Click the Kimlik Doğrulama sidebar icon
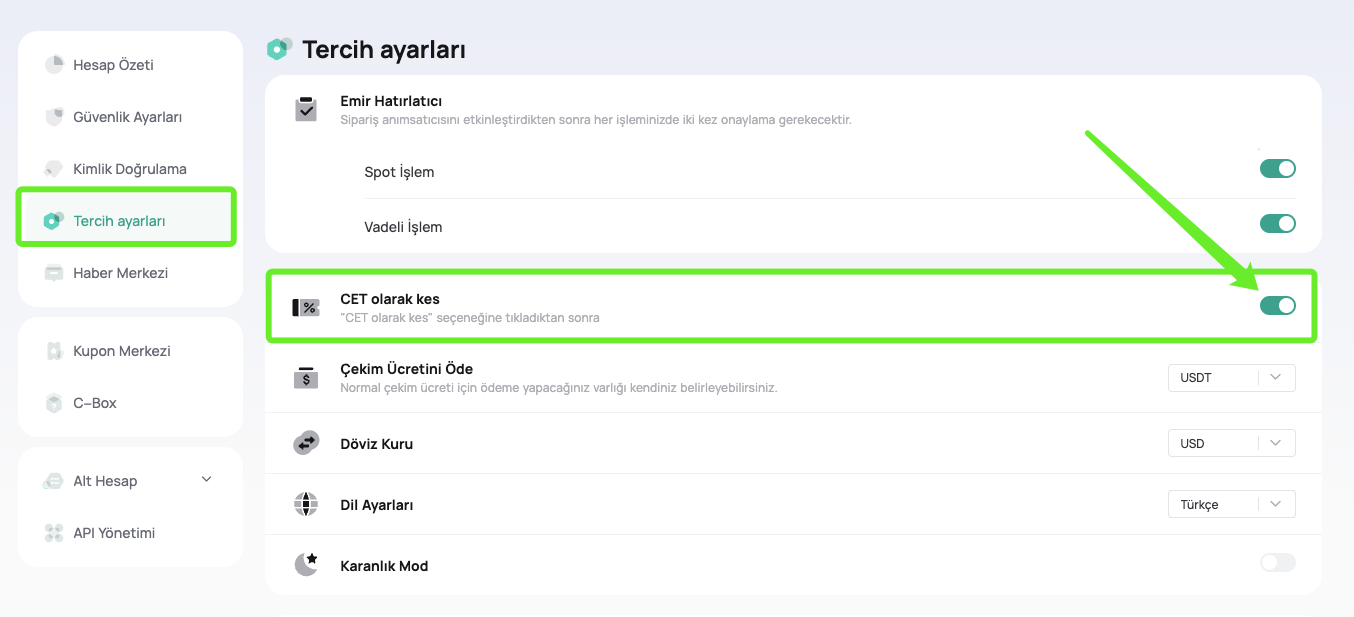 tap(54, 169)
